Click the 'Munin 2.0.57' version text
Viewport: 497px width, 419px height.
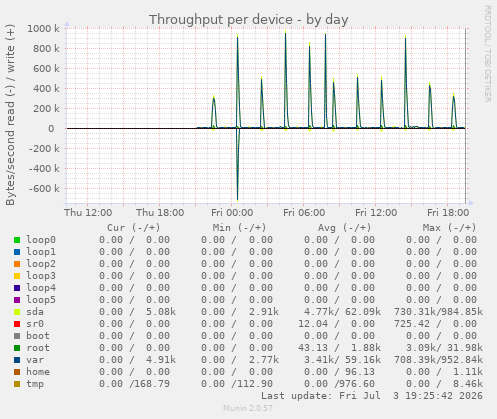tap(248, 408)
